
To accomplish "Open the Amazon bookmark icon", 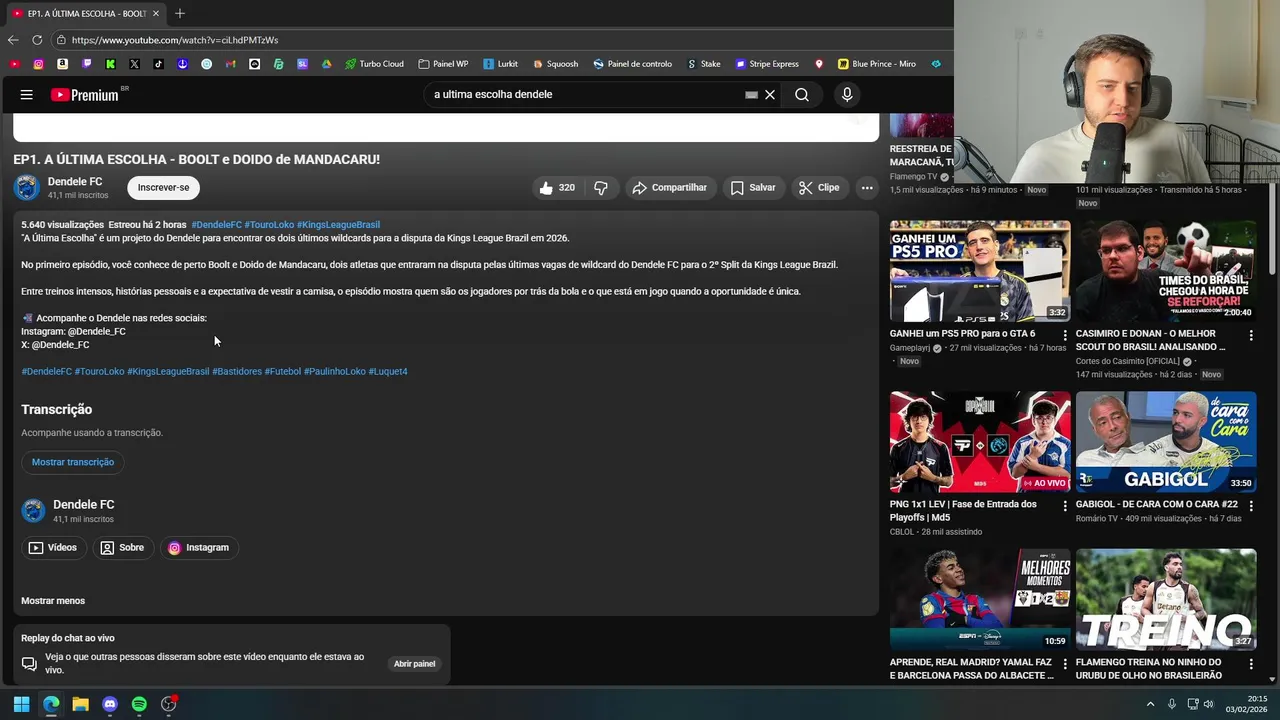I will point(62,64).
